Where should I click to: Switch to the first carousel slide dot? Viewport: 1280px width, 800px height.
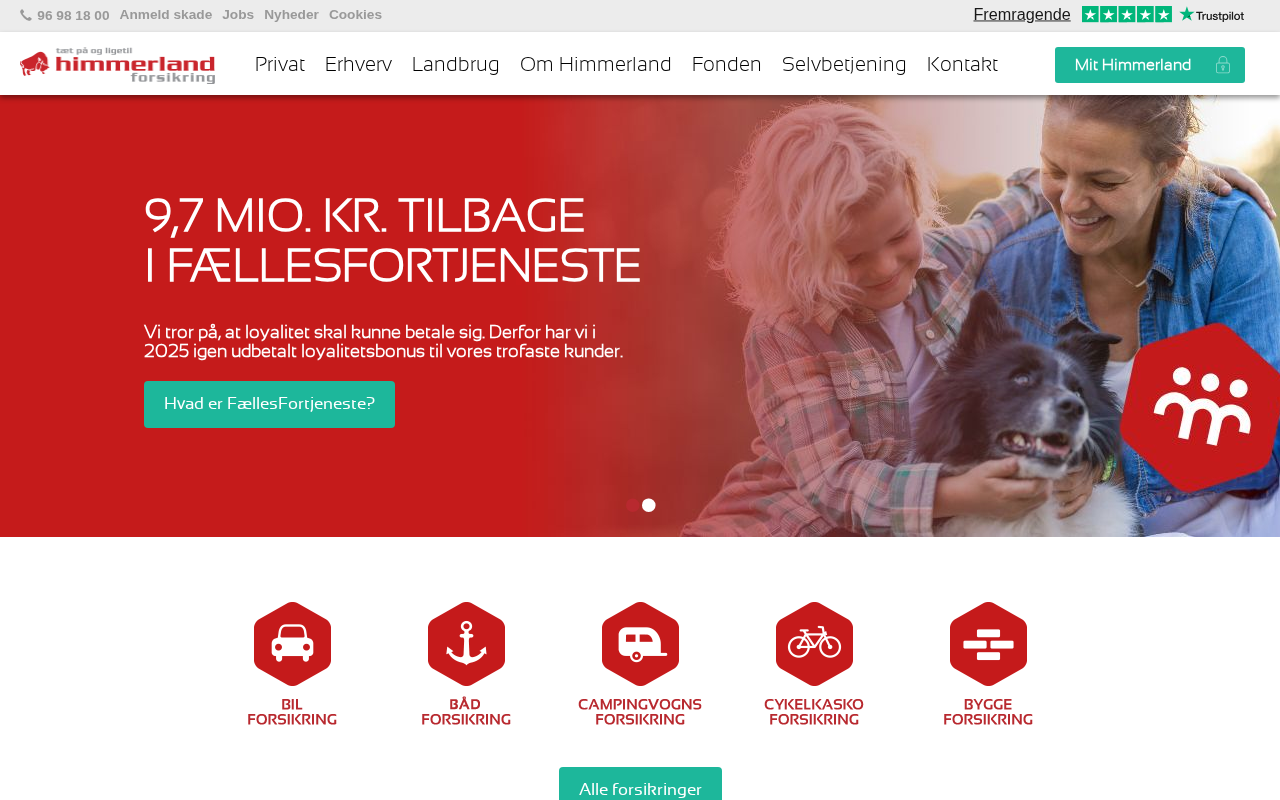coord(633,505)
